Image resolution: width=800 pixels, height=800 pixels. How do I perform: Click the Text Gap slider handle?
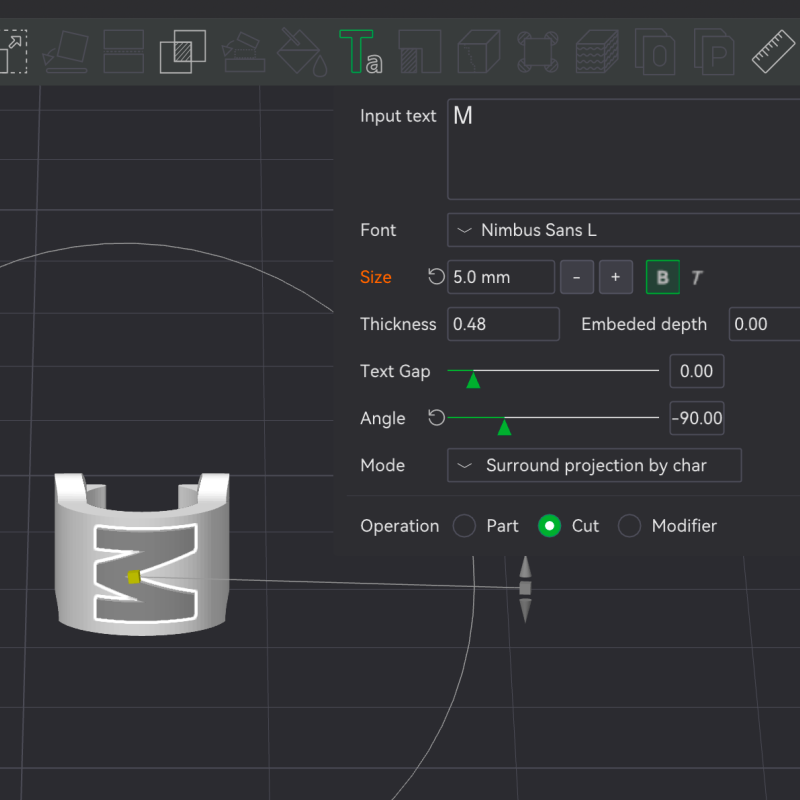click(473, 379)
